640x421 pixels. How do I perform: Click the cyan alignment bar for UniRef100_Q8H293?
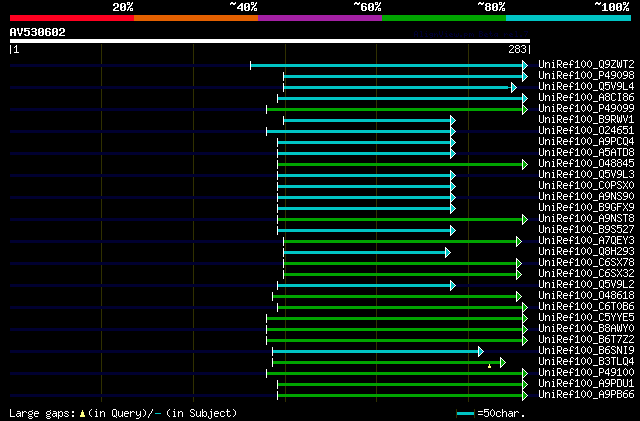[x=367, y=253]
